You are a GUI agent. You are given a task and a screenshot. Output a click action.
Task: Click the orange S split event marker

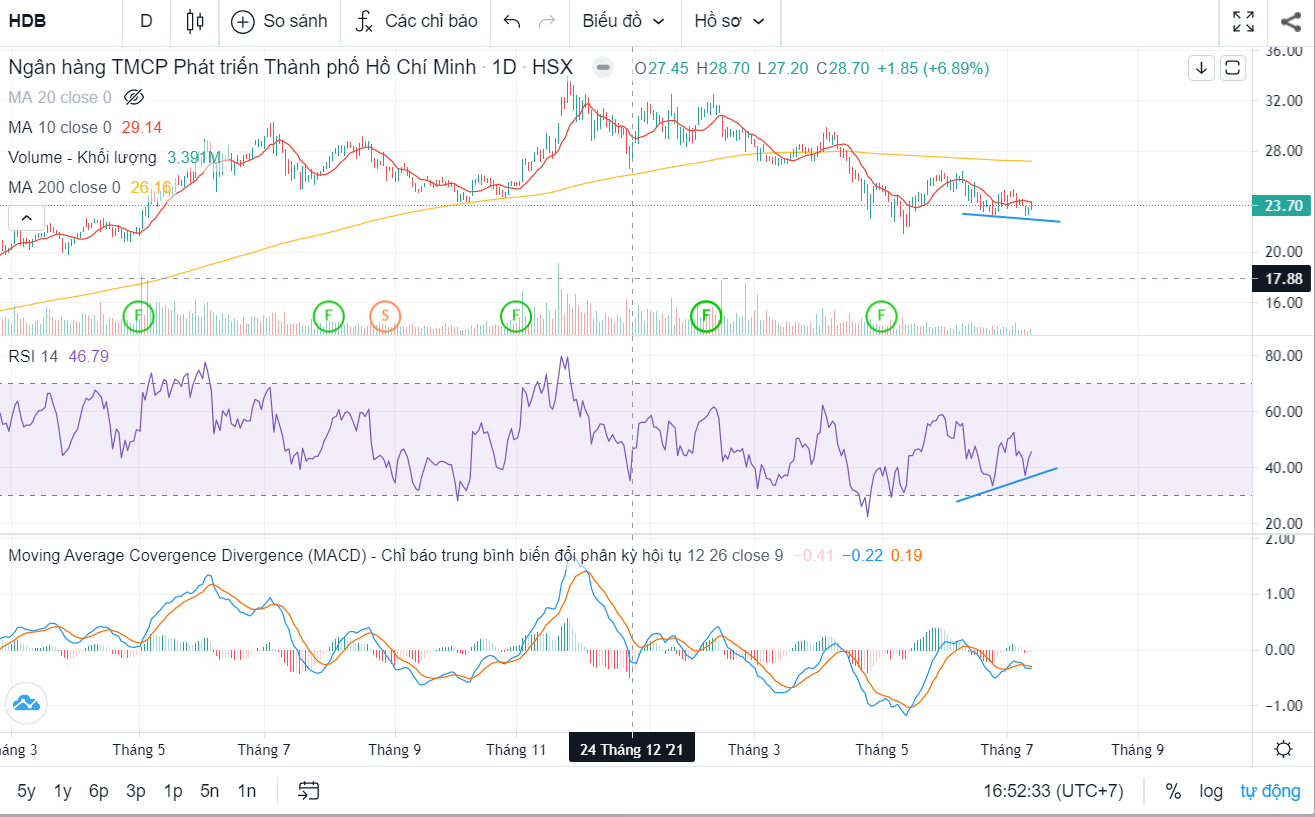pos(385,317)
